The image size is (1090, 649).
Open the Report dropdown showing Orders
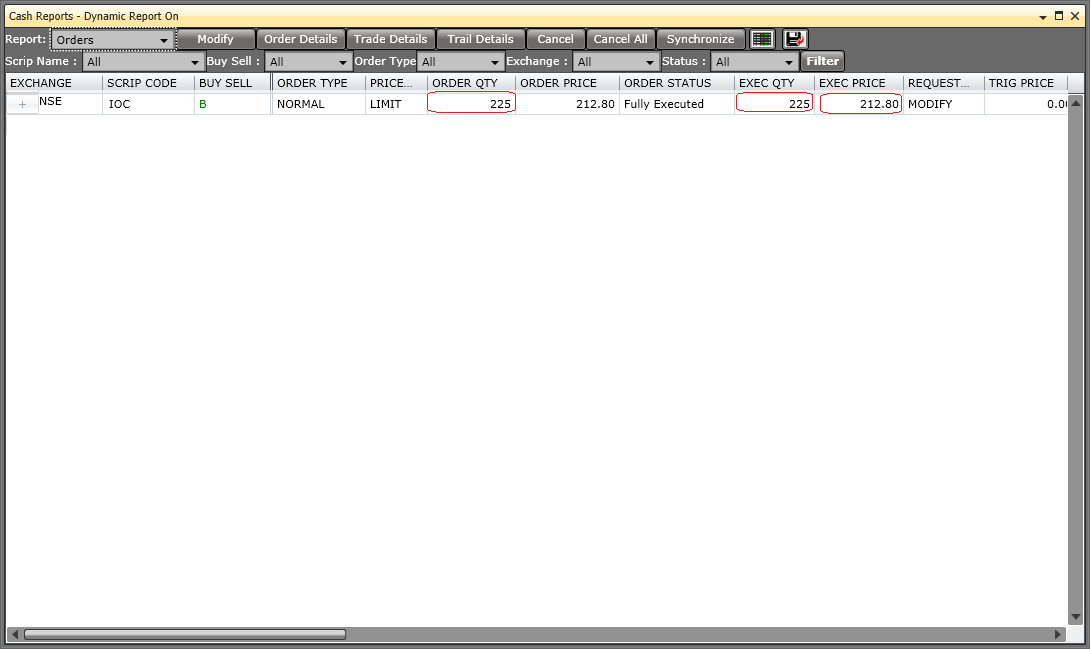click(x=113, y=40)
